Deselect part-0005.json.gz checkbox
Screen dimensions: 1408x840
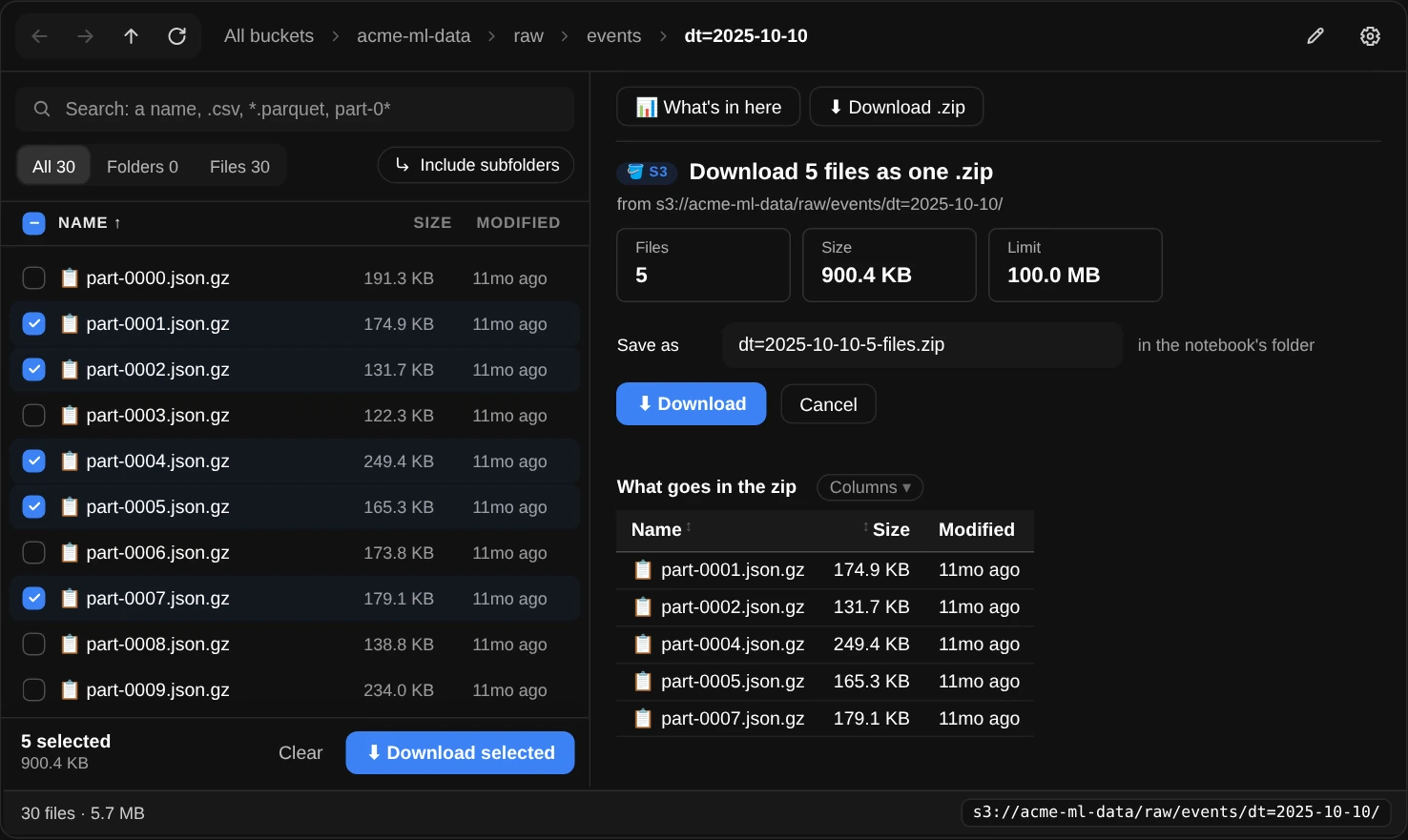click(33, 507)
